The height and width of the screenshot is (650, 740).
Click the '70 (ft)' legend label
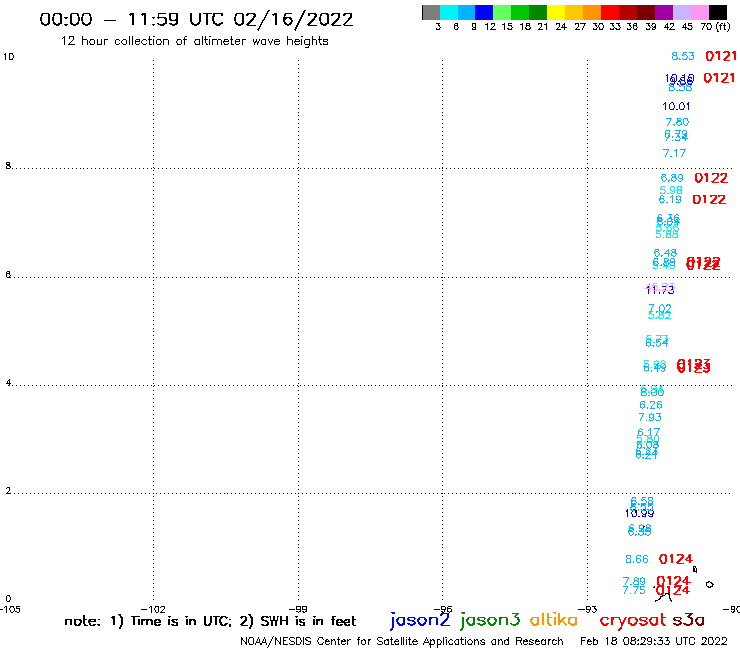point(715,27)
